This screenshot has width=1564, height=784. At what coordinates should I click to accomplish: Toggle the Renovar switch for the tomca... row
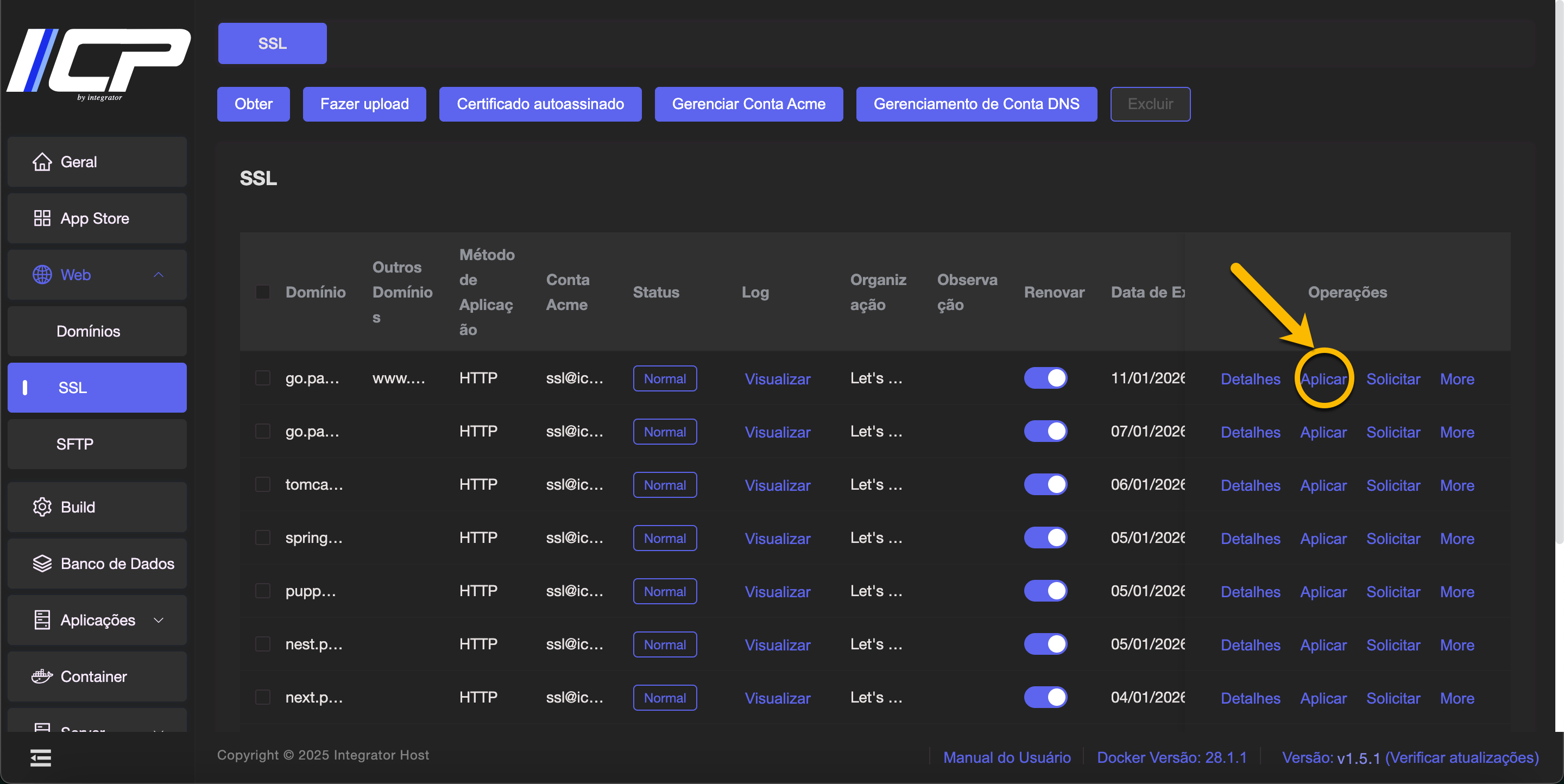pos(1045,484)
